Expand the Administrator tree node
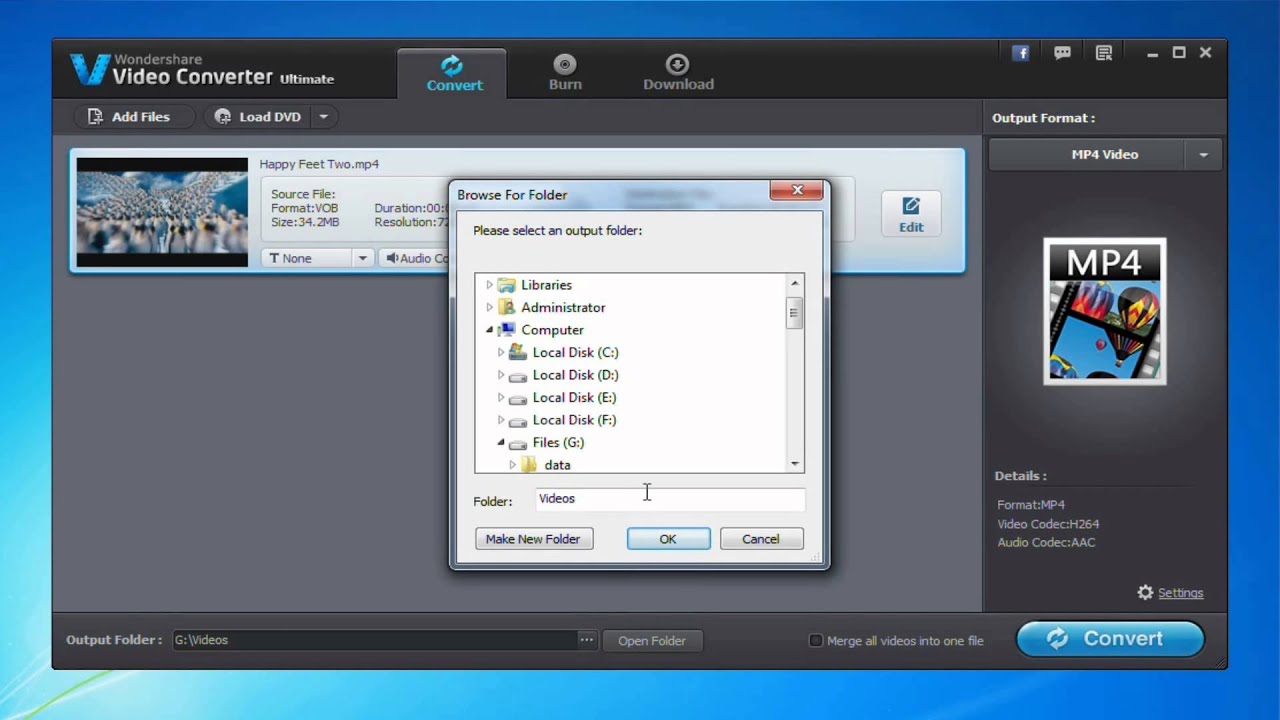 click(x=489, y=307)
